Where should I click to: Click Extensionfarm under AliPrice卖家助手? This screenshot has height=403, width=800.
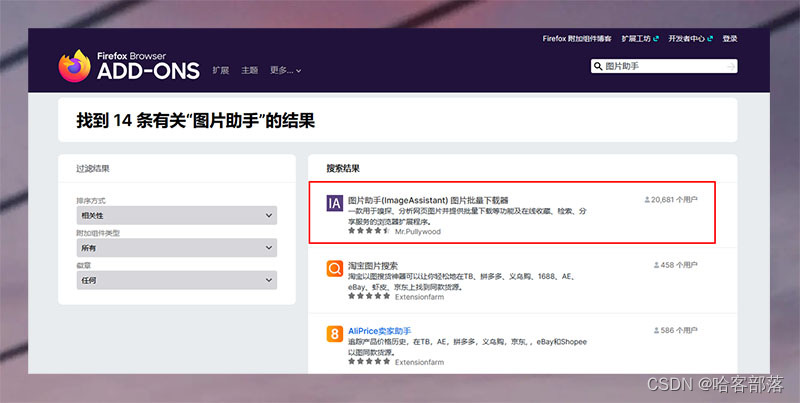[x=419, y=362]
